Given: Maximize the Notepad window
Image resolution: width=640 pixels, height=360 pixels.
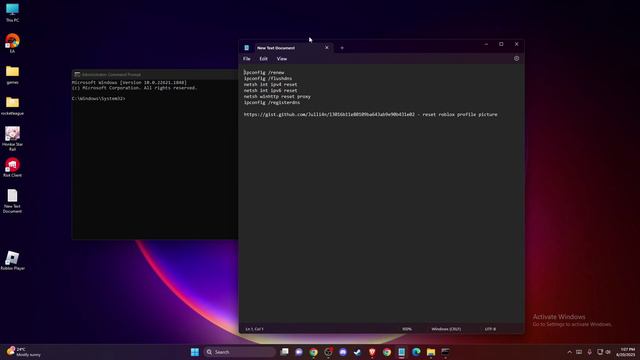Looking at the screenshot, I should (501, 44).
